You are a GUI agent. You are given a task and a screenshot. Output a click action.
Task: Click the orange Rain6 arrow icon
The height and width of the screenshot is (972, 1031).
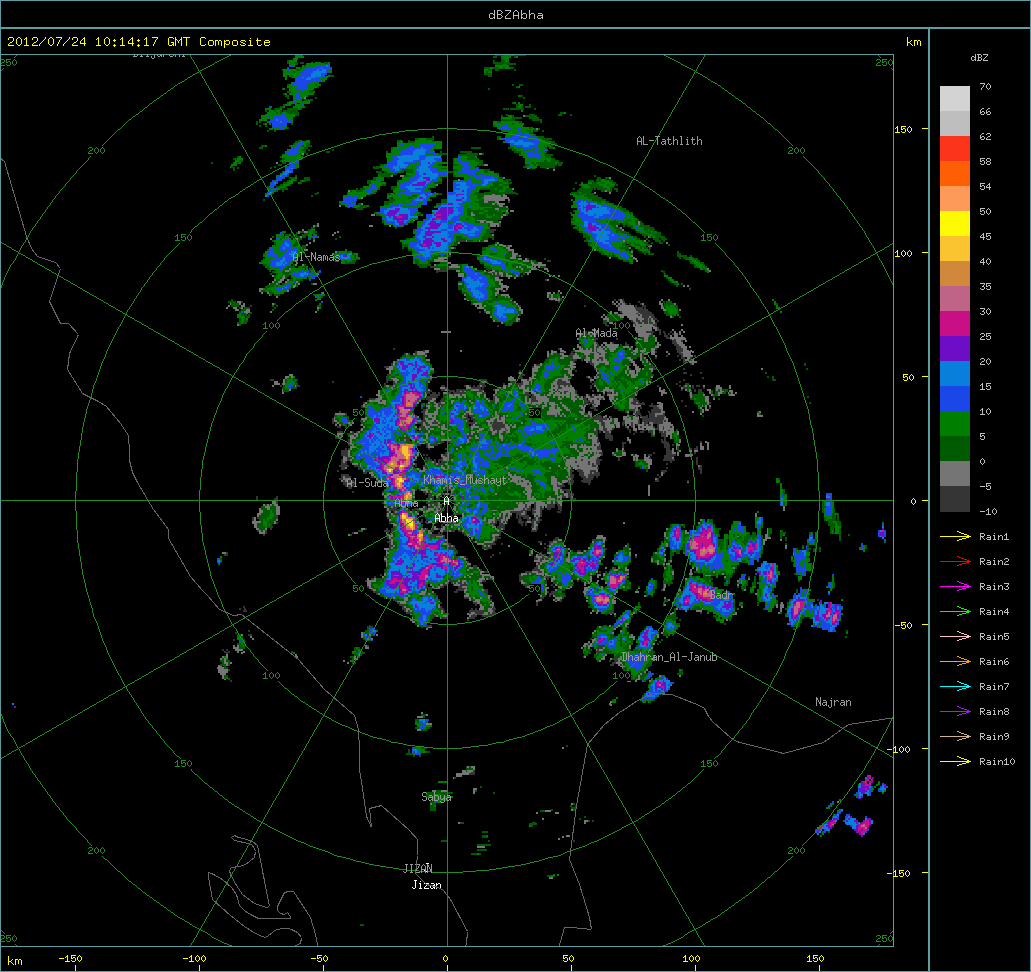[955, 662]
